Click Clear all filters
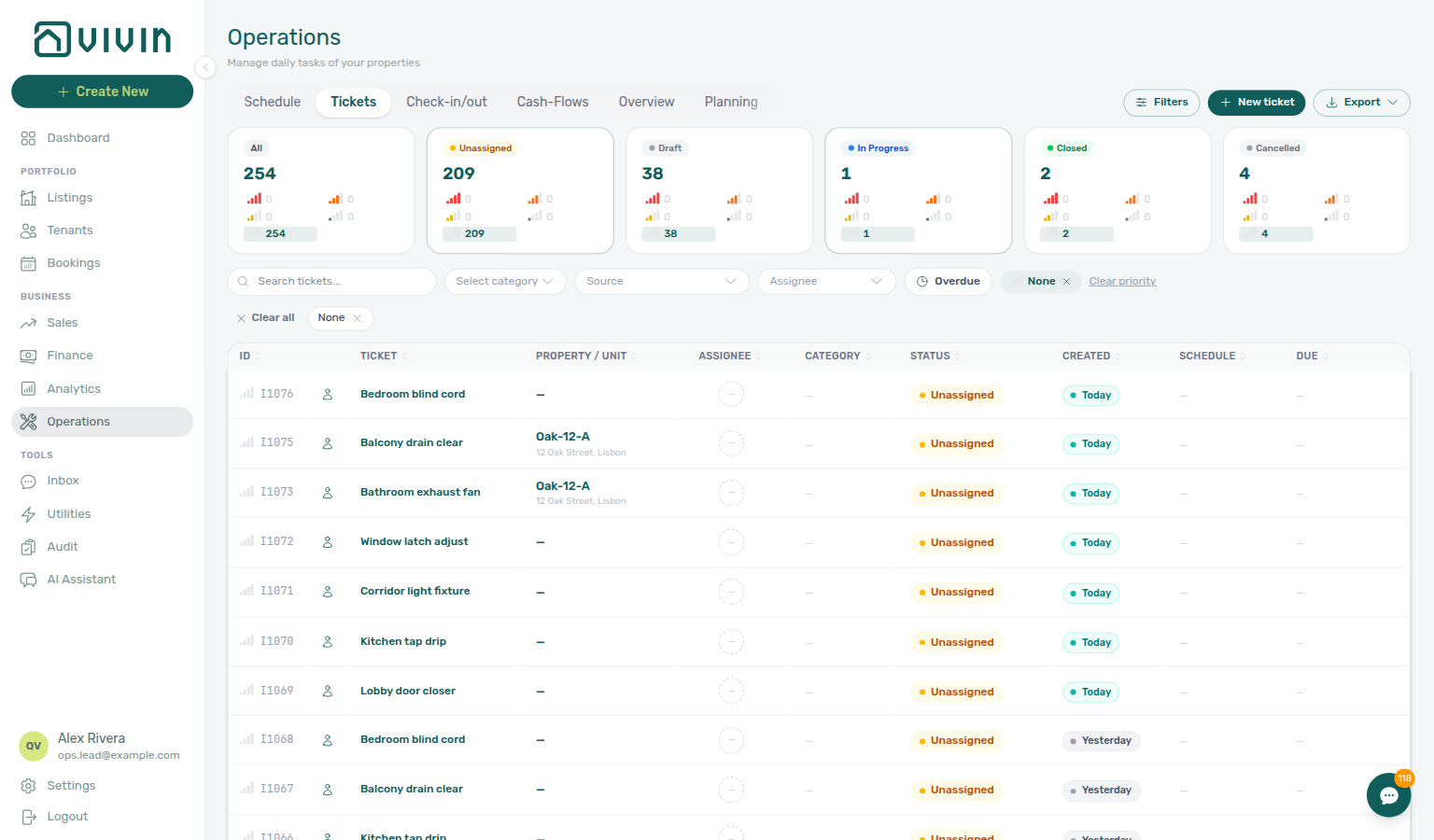This screenshot has width=1434, height=840. pos(265,318)
